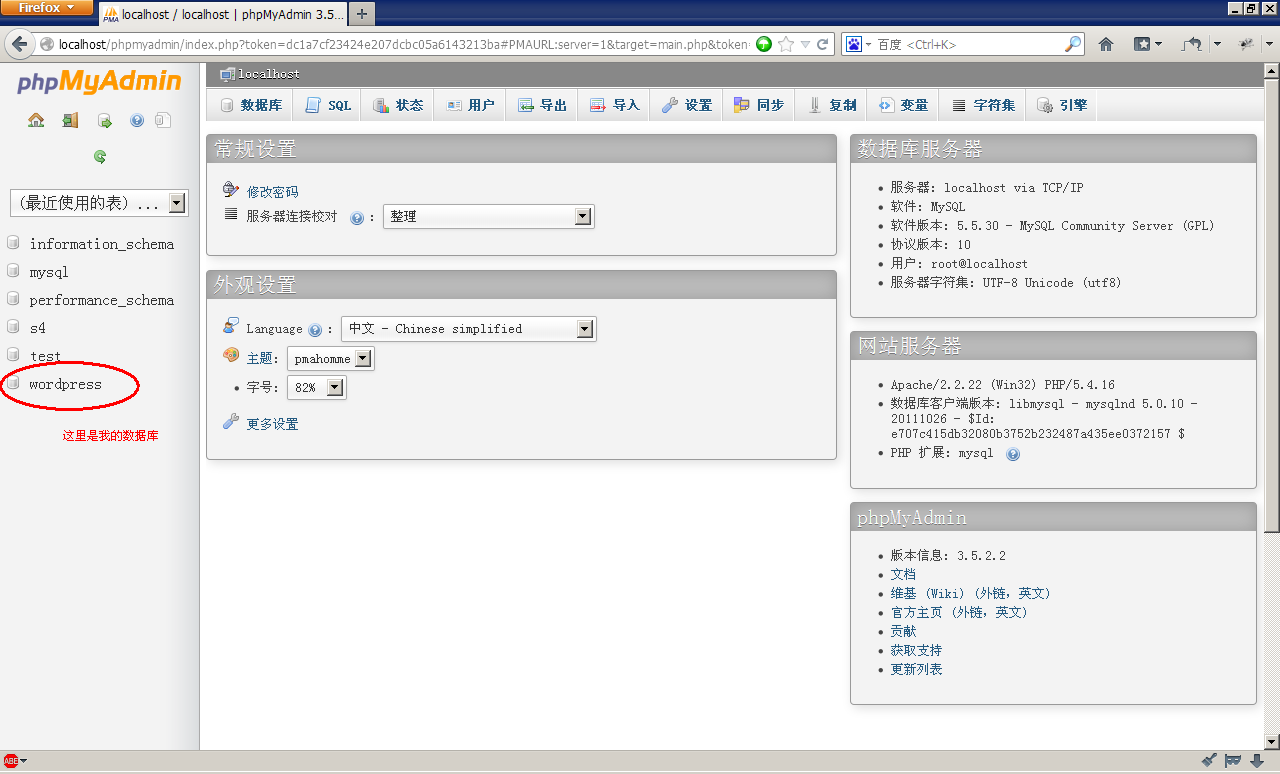Click the 修改密码 link
1280x774 pixels.
pos(272,192)
